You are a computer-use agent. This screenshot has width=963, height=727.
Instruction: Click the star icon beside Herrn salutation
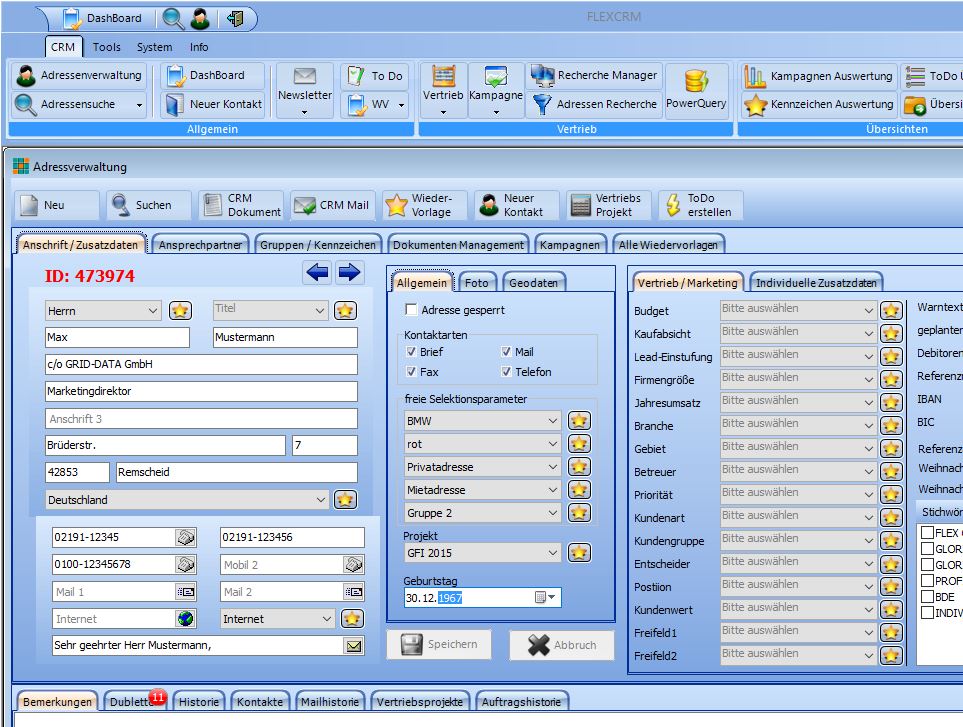[181, 311]
